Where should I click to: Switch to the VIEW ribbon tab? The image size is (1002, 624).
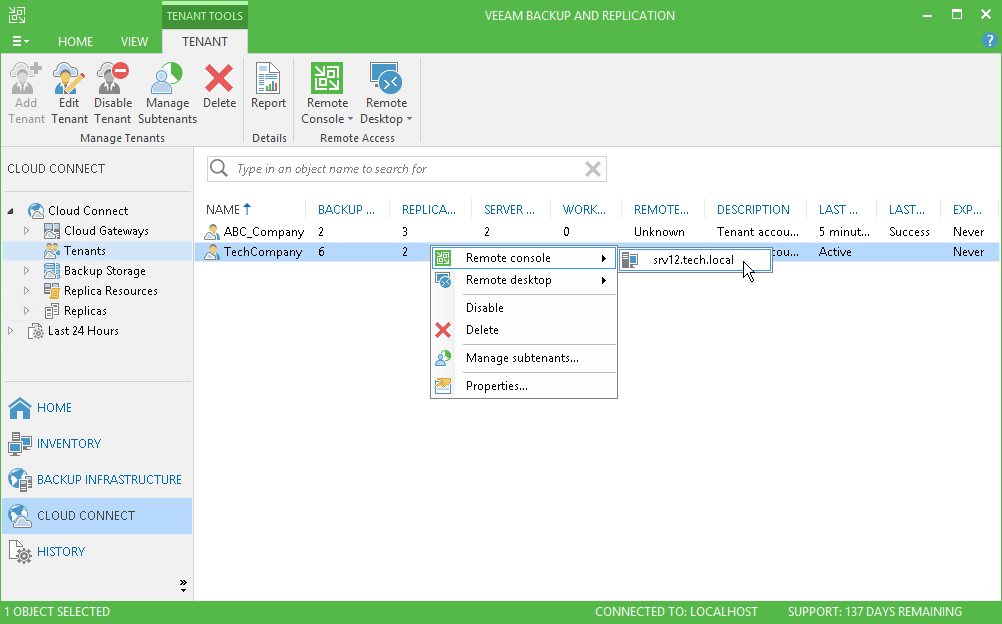[134, 42]
